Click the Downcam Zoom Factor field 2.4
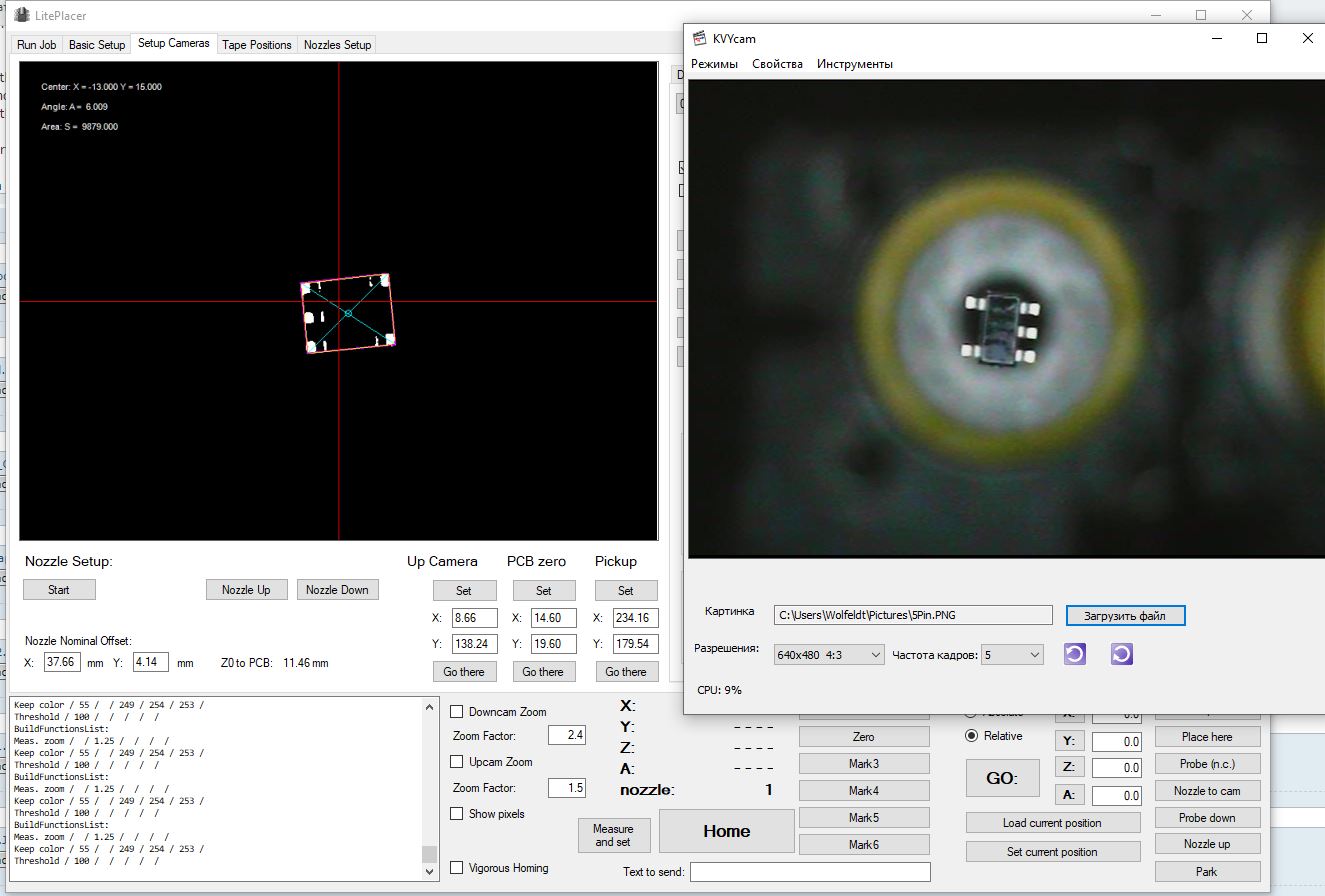 [x=567, y=736]
